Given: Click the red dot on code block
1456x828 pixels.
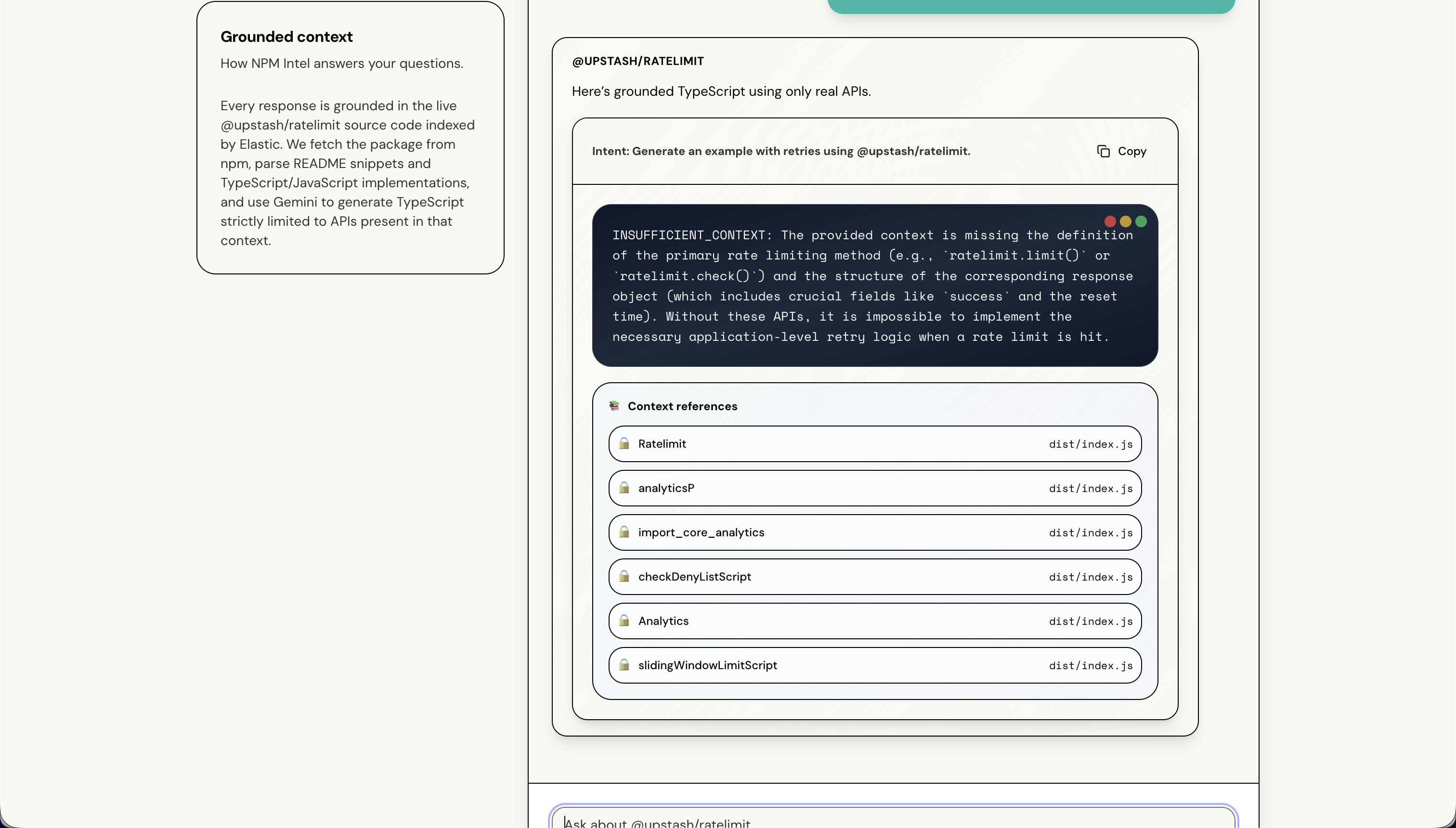Looking at the screenshot, I should [1110, 221].
